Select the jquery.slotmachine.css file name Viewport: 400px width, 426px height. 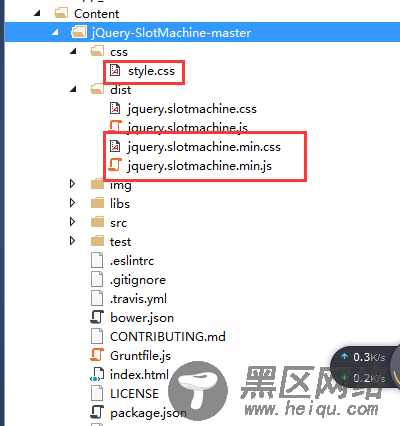[192, 109]
